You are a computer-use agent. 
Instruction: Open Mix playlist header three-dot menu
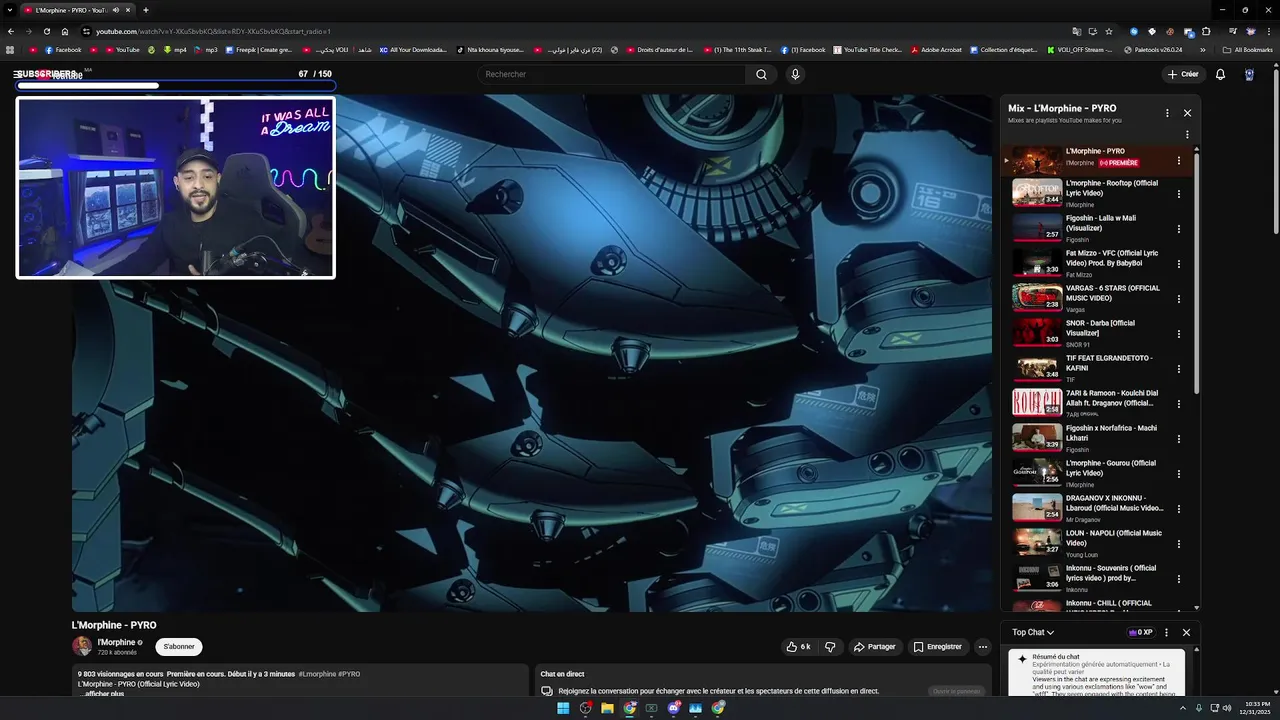tap(1167, 113)
